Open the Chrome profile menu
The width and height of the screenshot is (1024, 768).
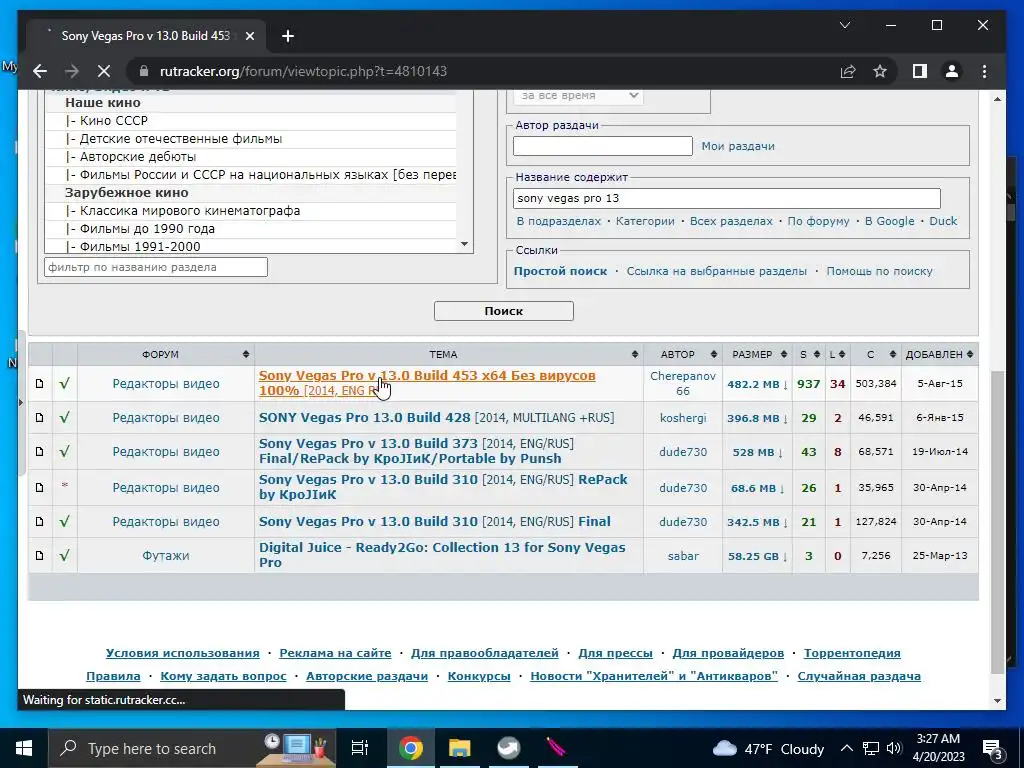(x=952, y=71)
